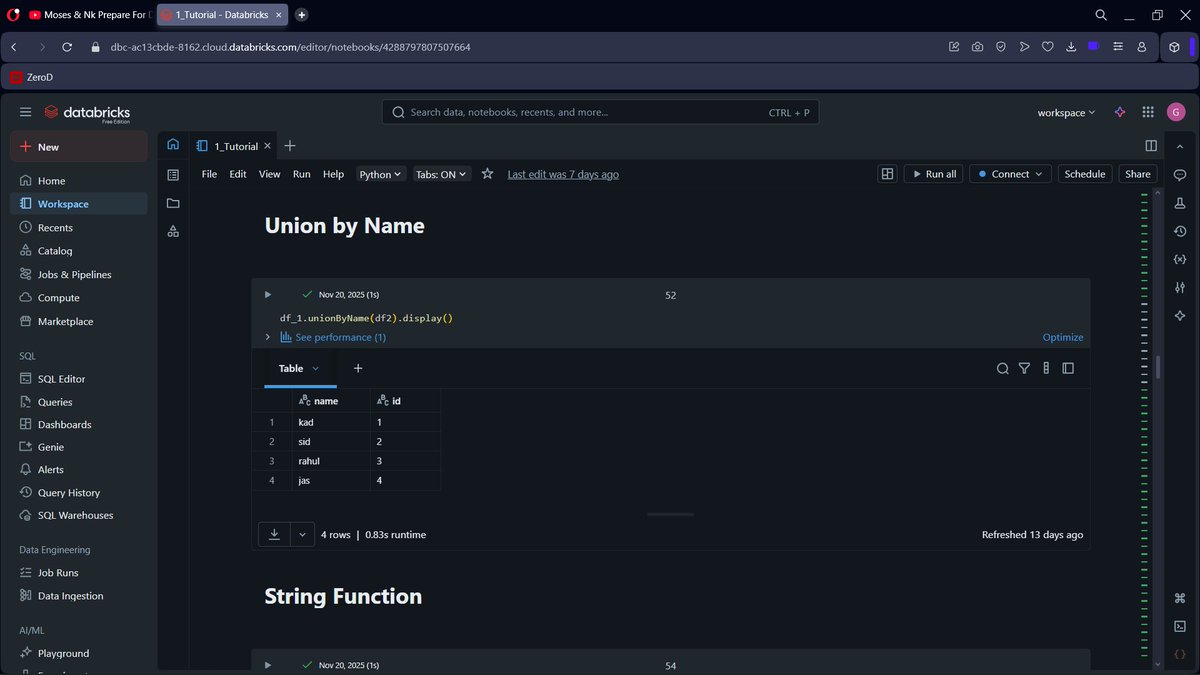The image size is (1200, 675).
Task: Filter the query results table
Action: click(x=1024, y=368)
